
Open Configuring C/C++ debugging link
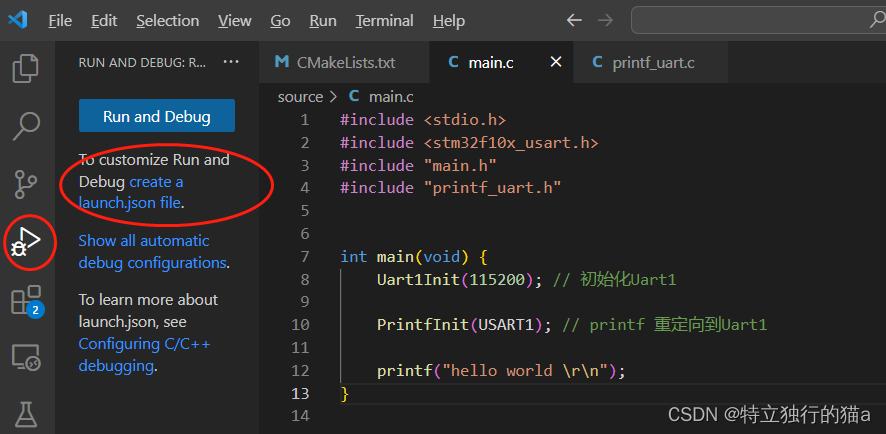(x=144, y=355)
